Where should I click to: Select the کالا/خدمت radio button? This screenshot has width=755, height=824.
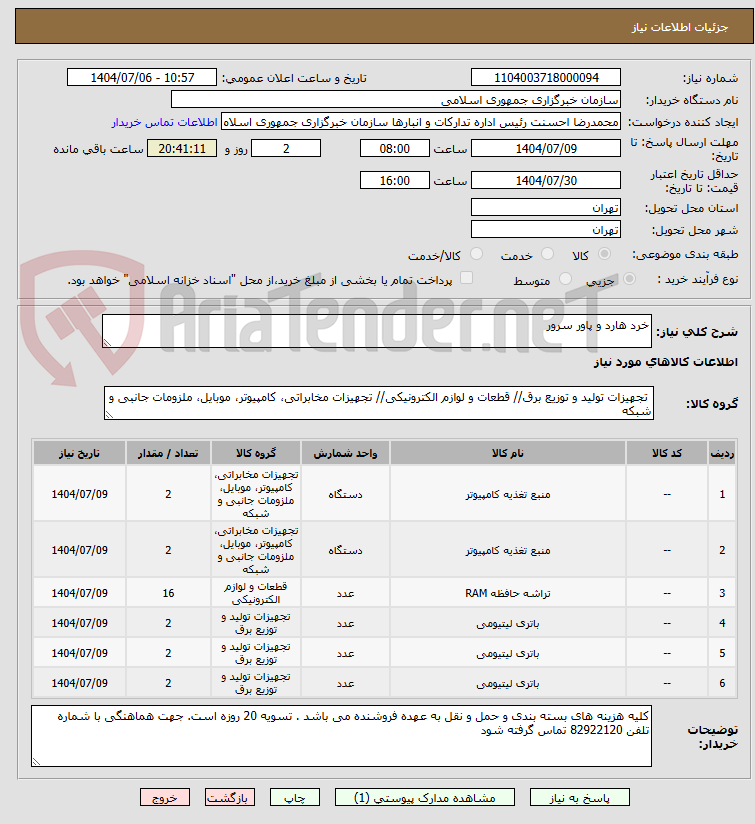click(477, 254)
